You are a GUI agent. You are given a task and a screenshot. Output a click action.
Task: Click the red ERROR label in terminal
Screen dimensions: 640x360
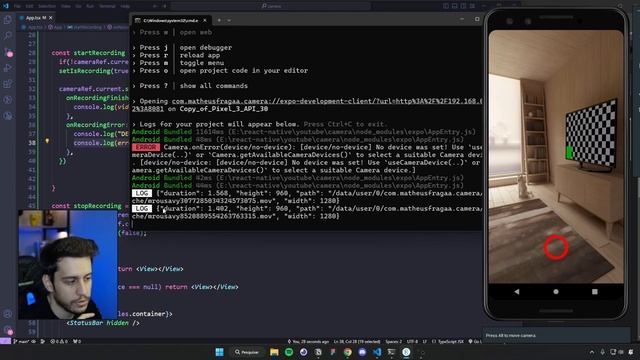pos(146,147)
